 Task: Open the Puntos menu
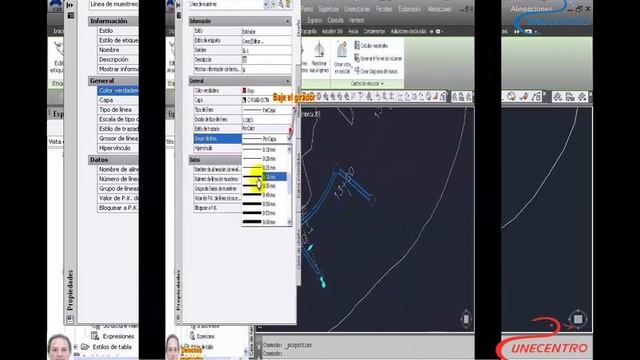point(308,9)
